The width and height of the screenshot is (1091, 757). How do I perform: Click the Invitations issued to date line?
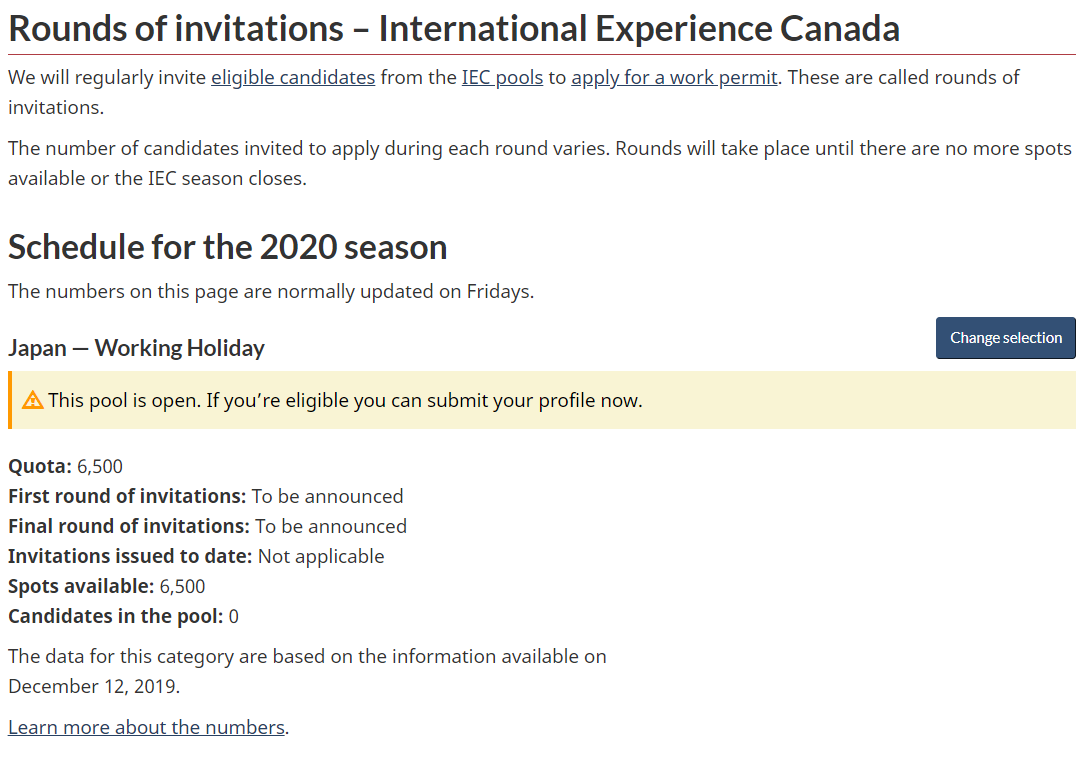point(196,557)
